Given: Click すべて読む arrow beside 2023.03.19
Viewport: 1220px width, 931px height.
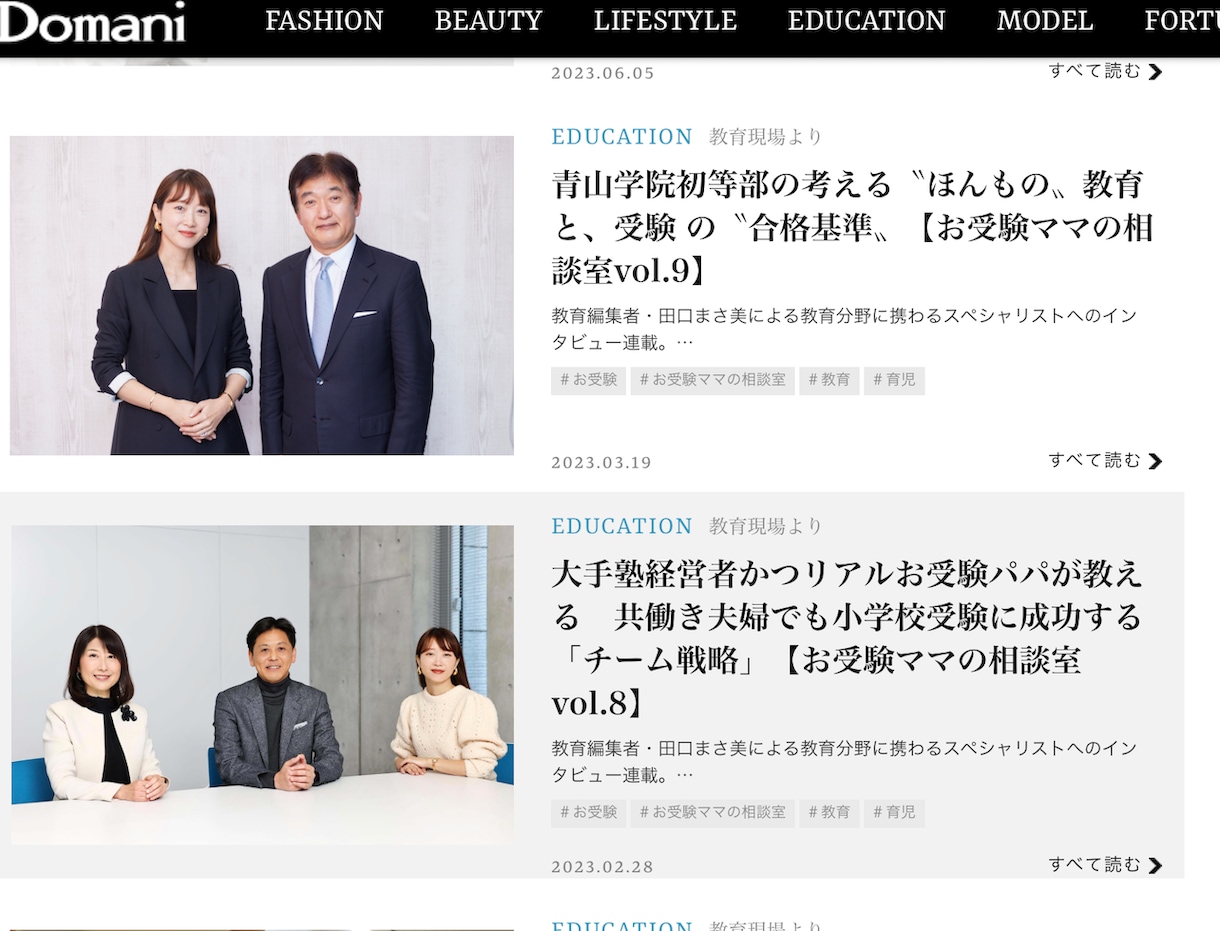Looking at the screenshot, I should (1156, 461).
